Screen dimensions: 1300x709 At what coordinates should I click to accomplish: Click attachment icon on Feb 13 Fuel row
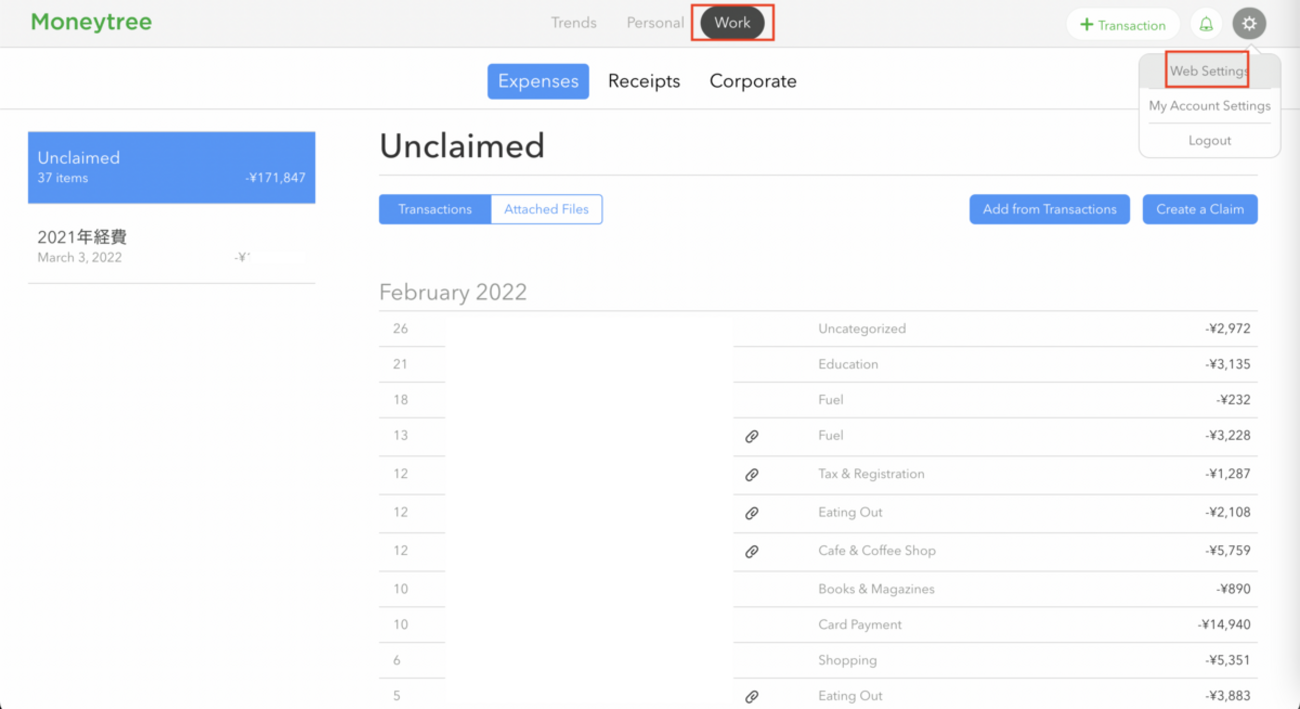click(752, 436)
